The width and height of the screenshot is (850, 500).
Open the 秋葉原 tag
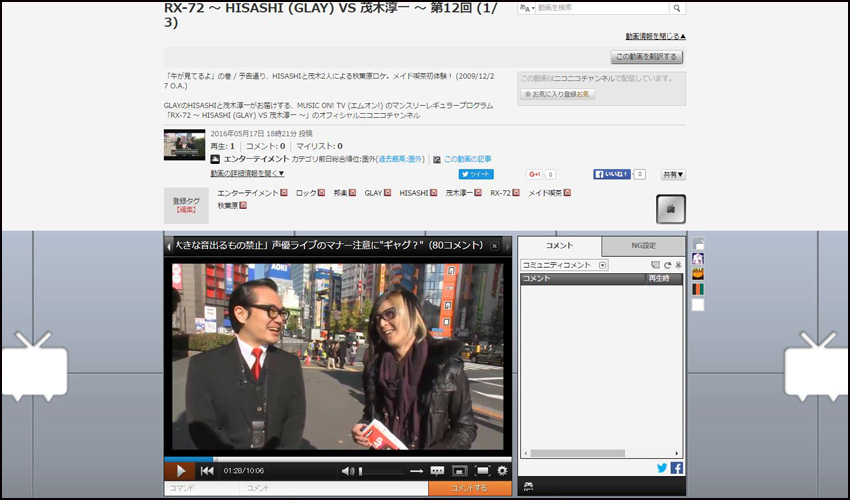228,206
